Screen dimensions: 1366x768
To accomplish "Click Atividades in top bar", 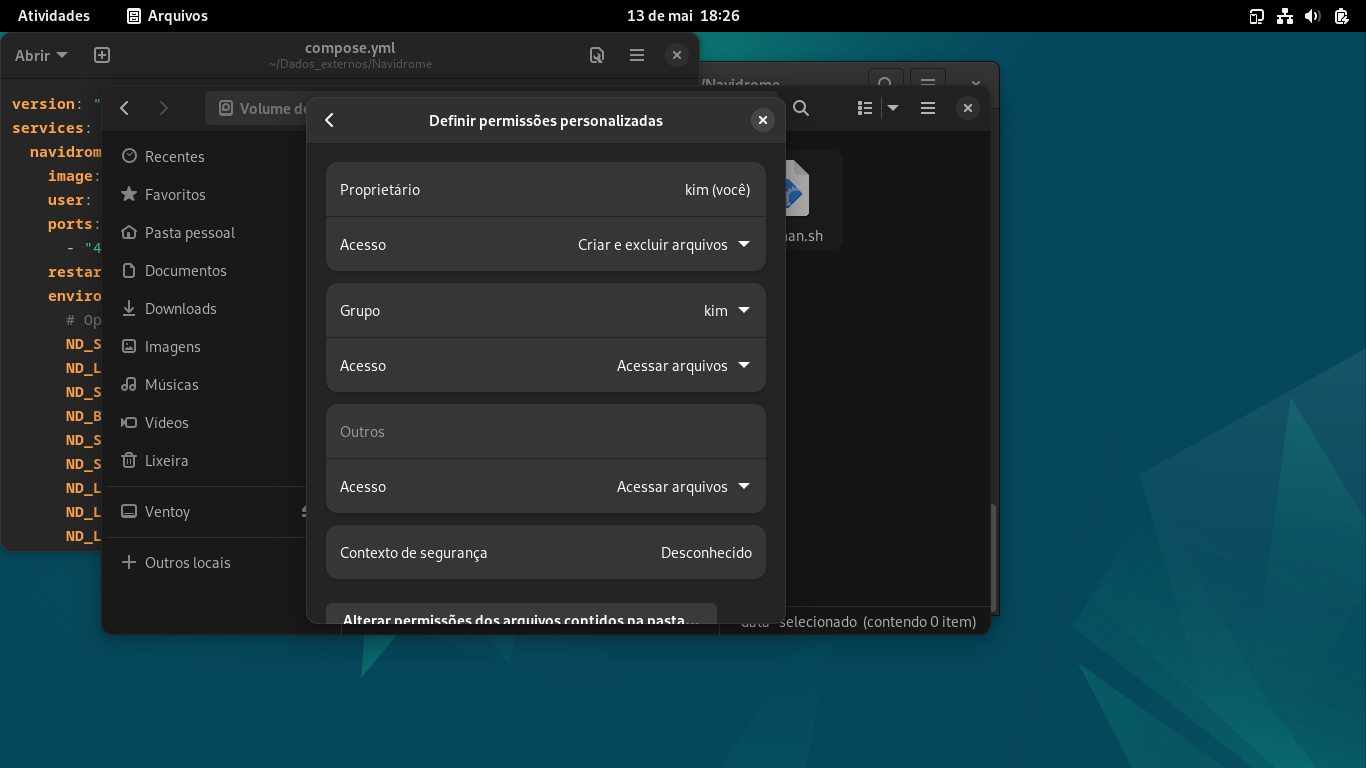I will 54,16.
